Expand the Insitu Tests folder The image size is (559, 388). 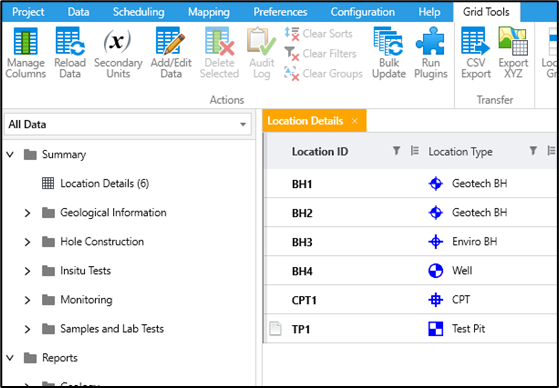pos(27,271)
